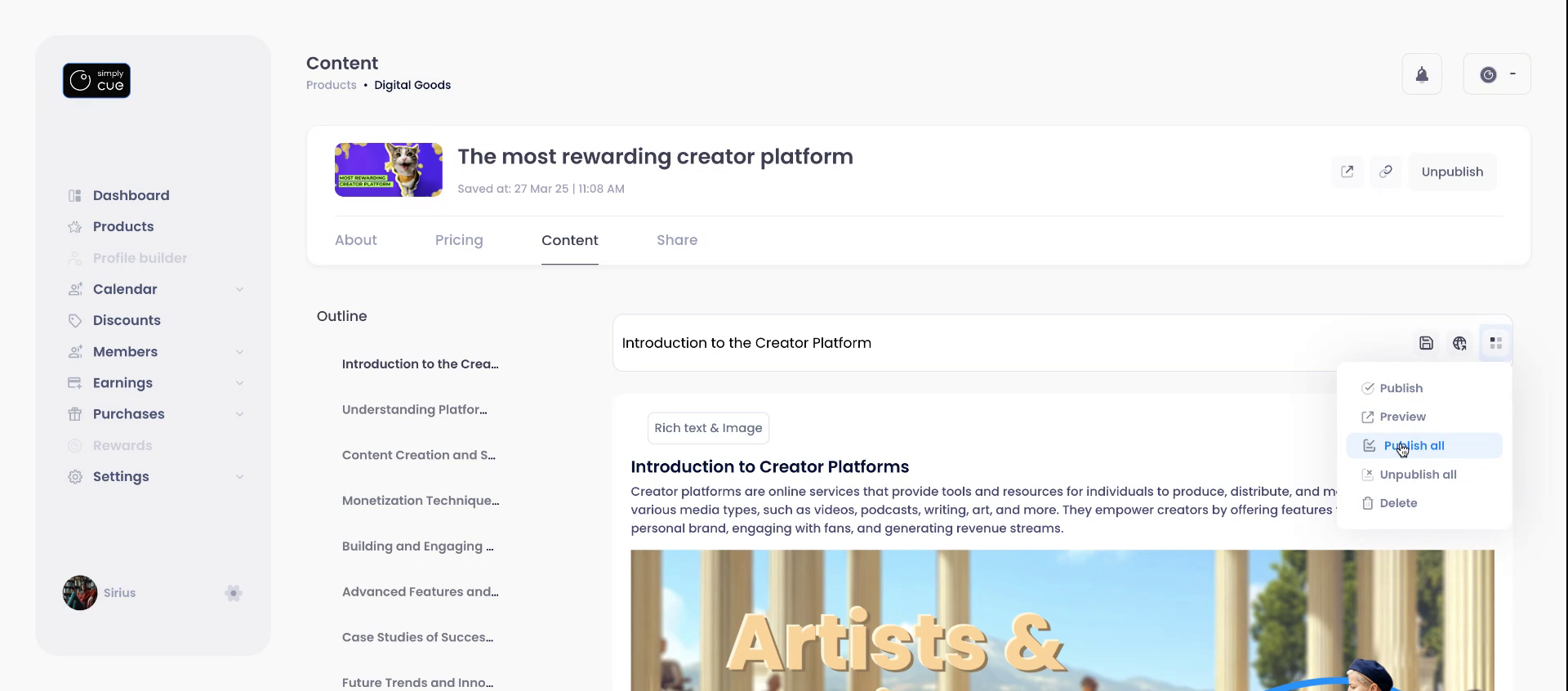Open the user account menu top right
Screen dimensions: 1568x691
1496,74
